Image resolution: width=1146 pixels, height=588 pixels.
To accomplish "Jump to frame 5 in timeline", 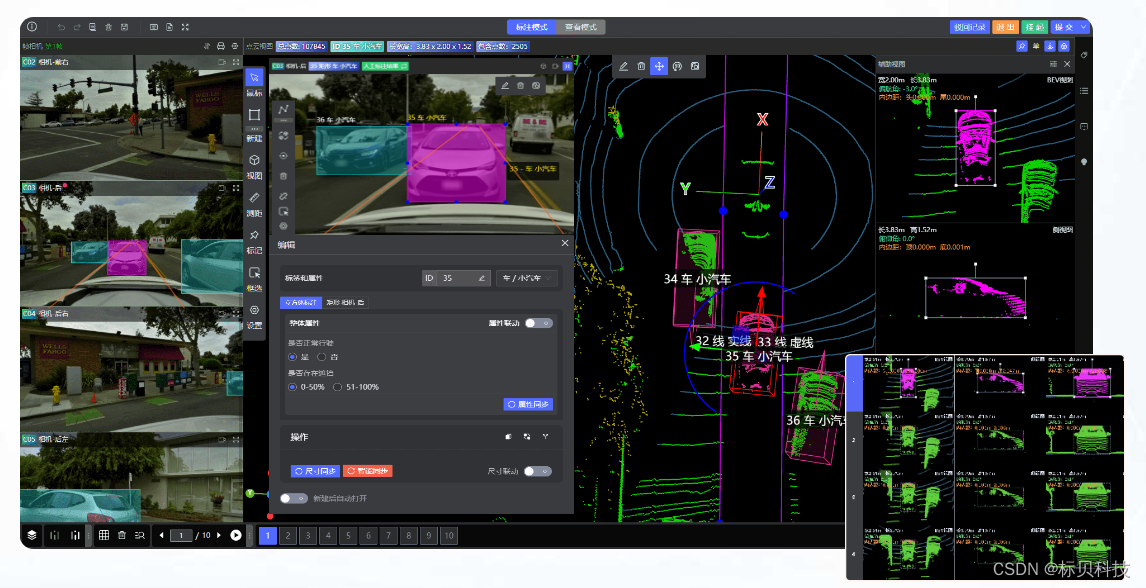I will coord(348,535).
